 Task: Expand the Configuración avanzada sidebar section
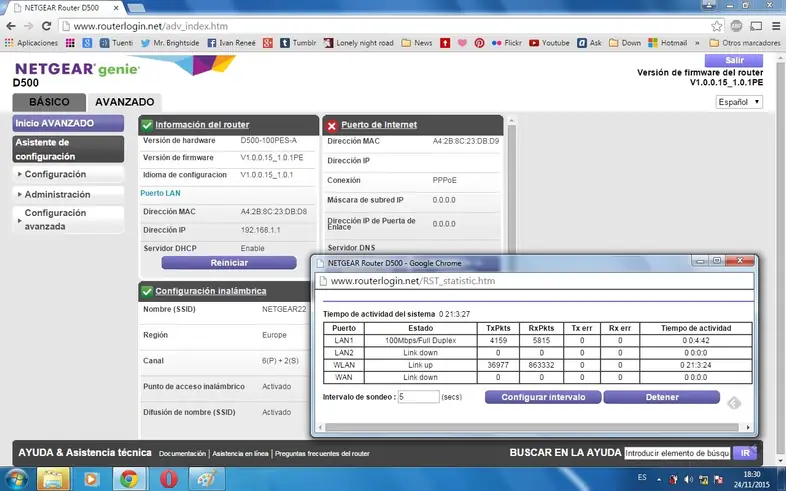[x=68, y=219]
